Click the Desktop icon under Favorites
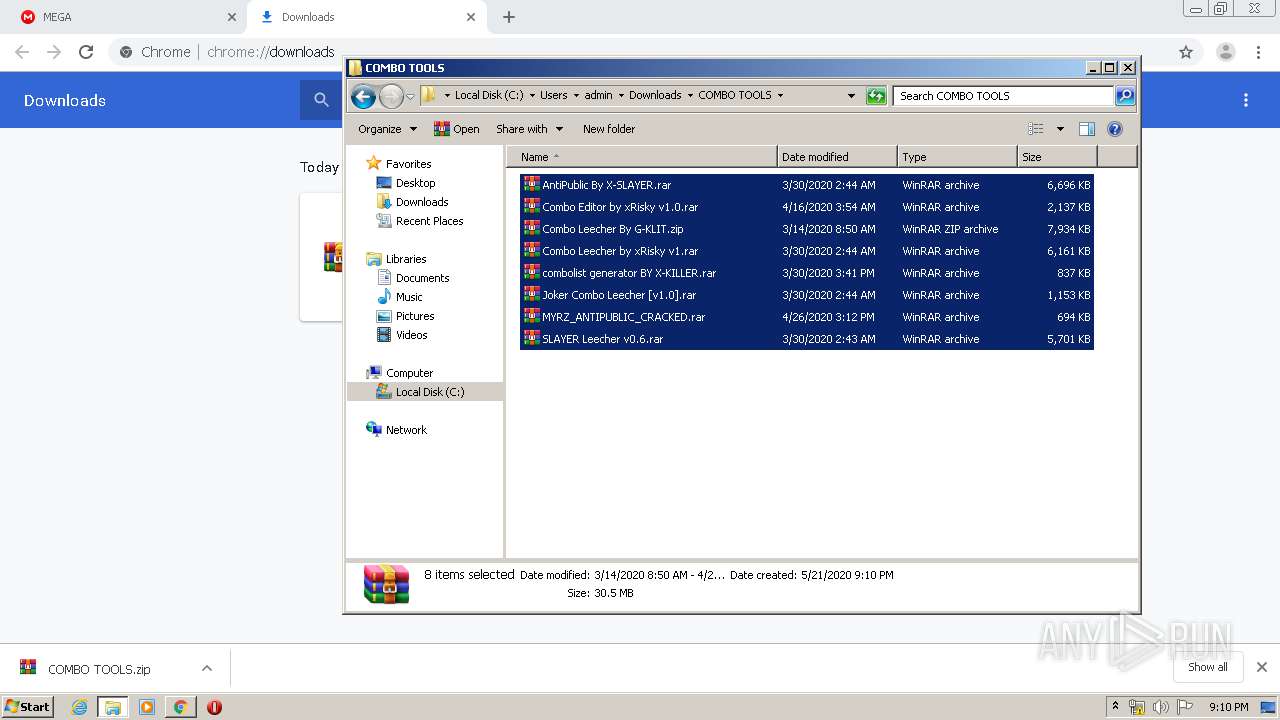This screenshot has width=1280, height=720. (384, 183)
